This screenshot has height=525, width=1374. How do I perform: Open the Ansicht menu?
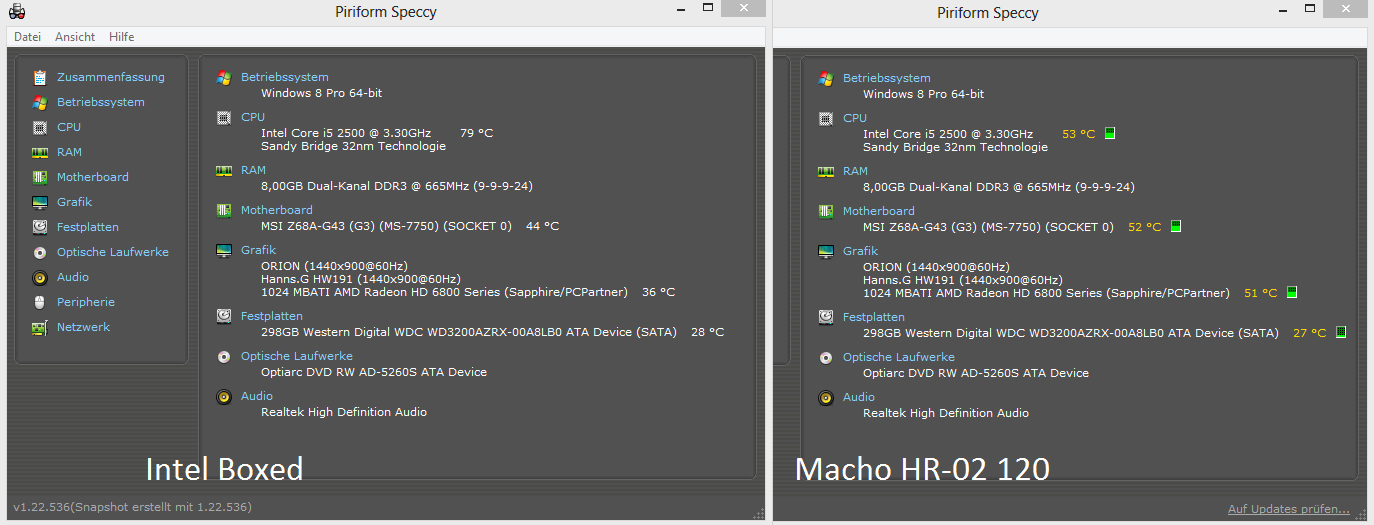coord(75,37)
